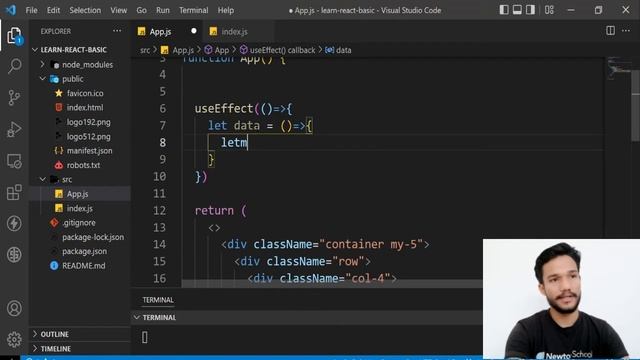
Task: Open the Manage gear icon
Action: click(x=14, y=339)
